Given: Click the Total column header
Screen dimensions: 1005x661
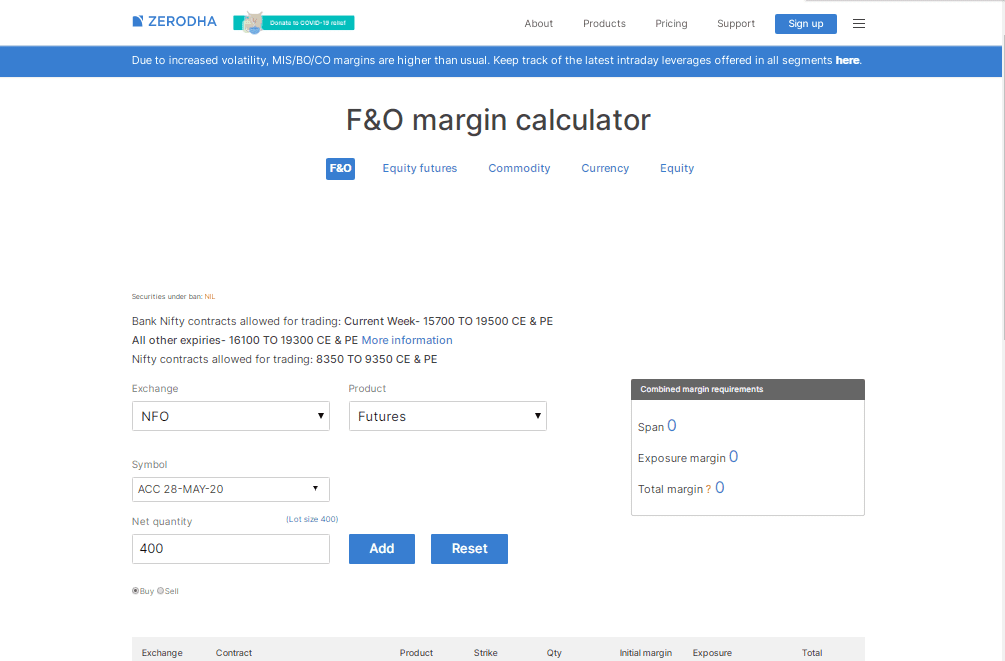Looking at the screenshot, I should point(811,653).
